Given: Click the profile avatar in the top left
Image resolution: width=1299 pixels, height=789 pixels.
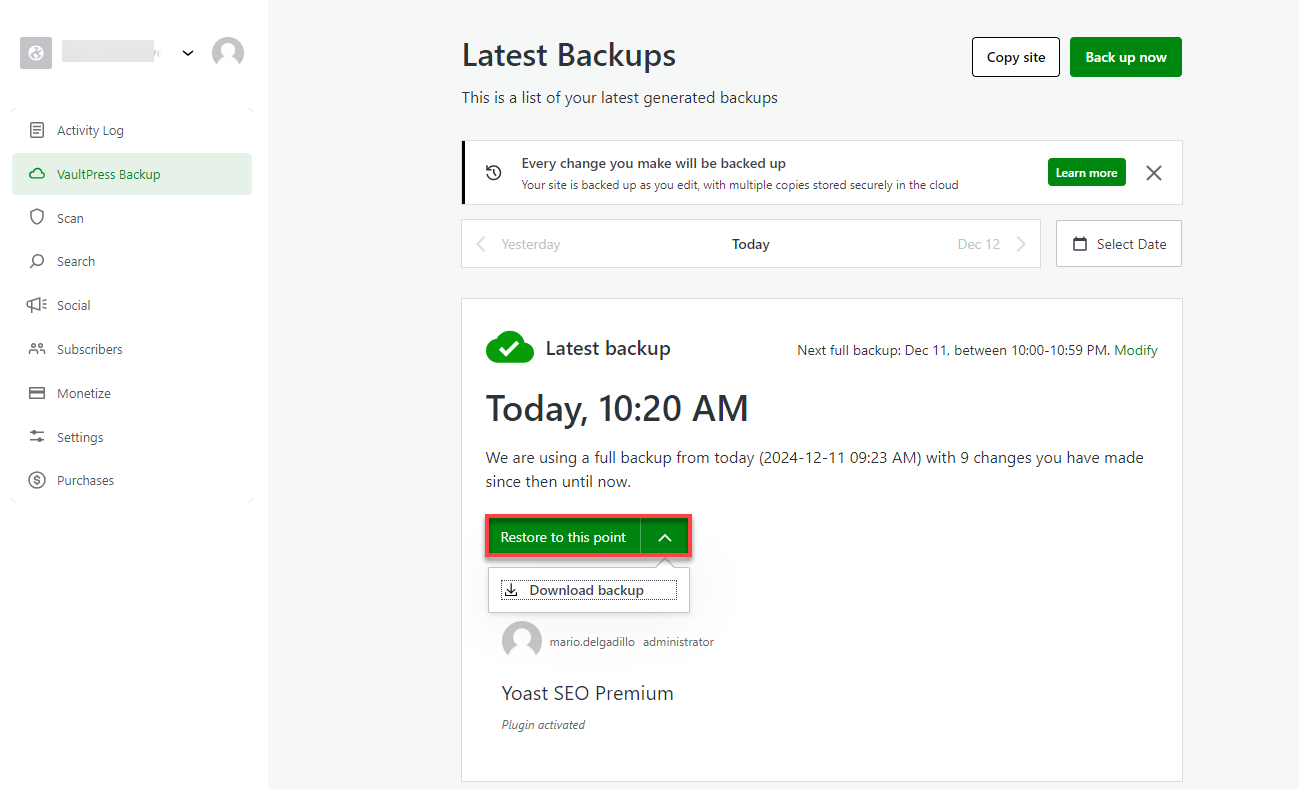Looking at the screenshot, I should pyautogui.click(x=228, y=52).
